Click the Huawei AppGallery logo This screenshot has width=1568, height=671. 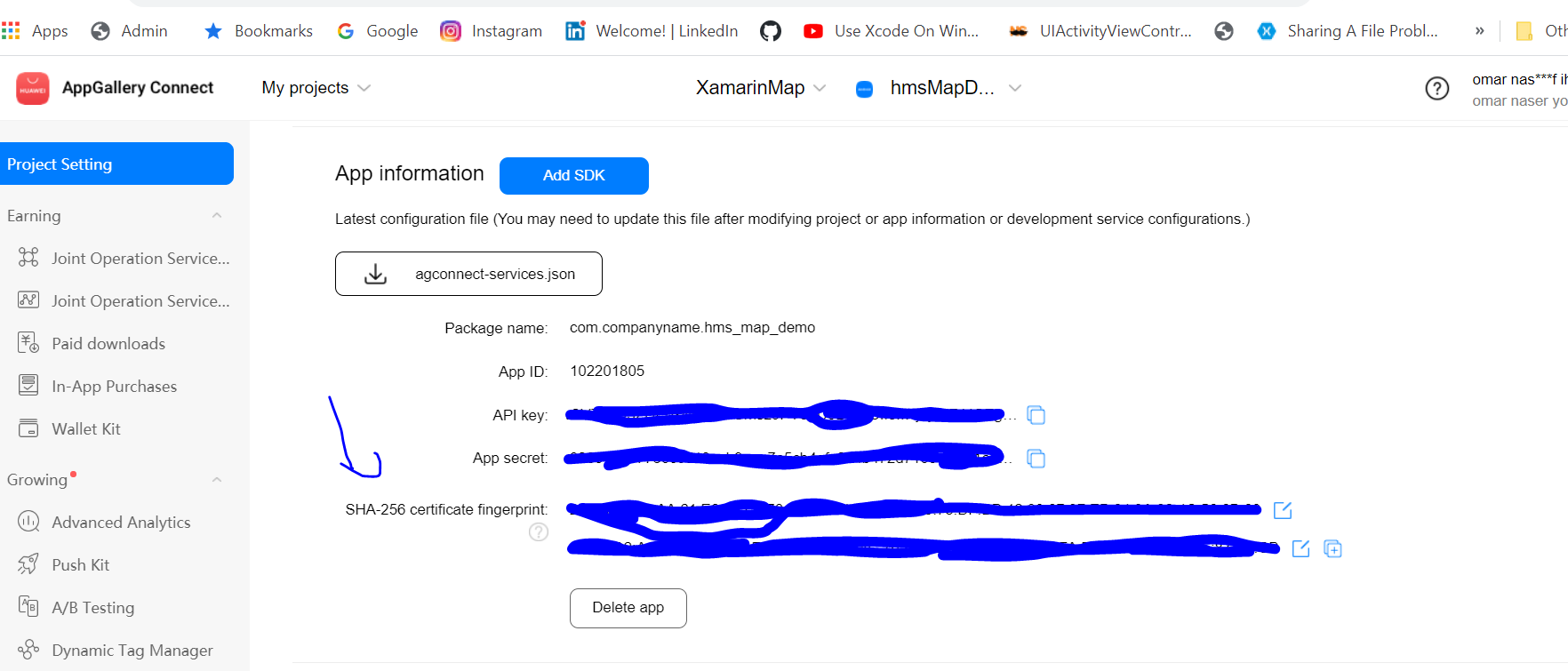(x=33, y=88)
